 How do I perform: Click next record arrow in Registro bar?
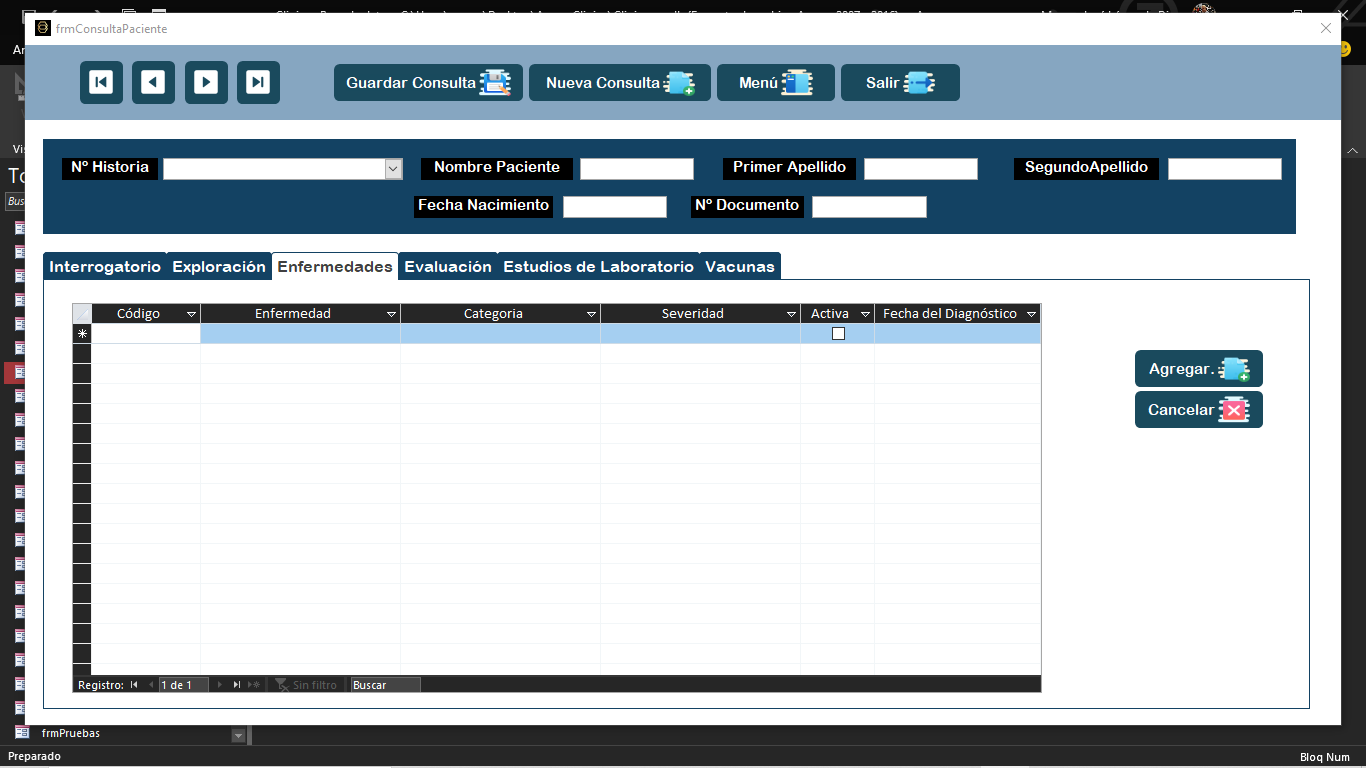tap(220, 685)
